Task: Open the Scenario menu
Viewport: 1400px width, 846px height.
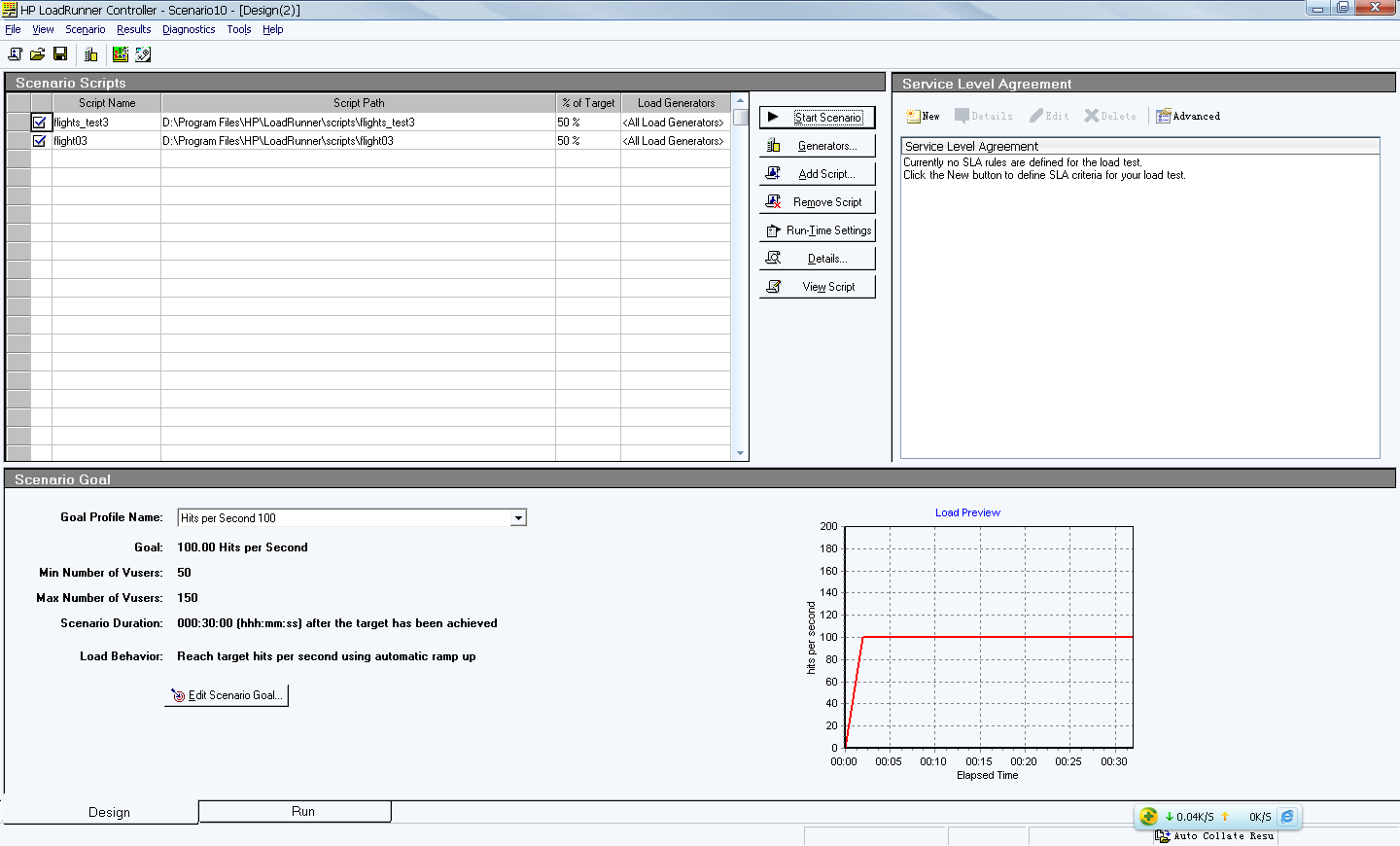Action: point(86,29)
